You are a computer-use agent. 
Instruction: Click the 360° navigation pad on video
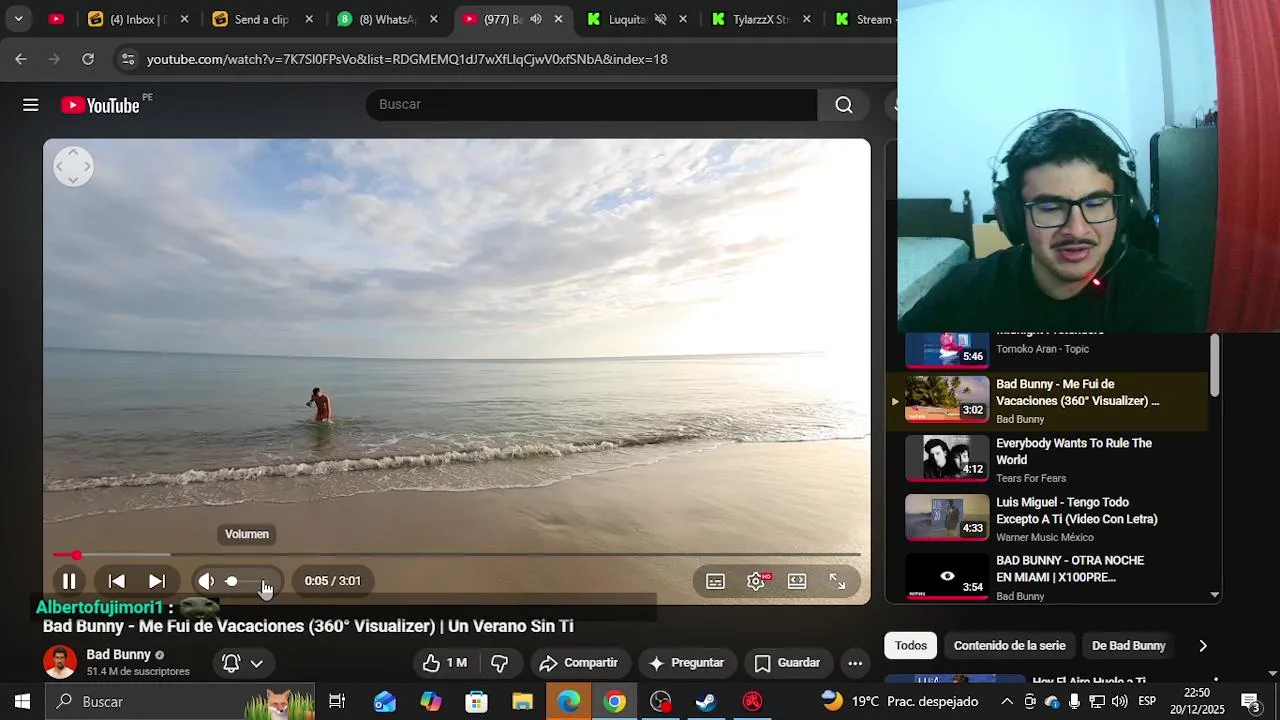pos(73,167)
